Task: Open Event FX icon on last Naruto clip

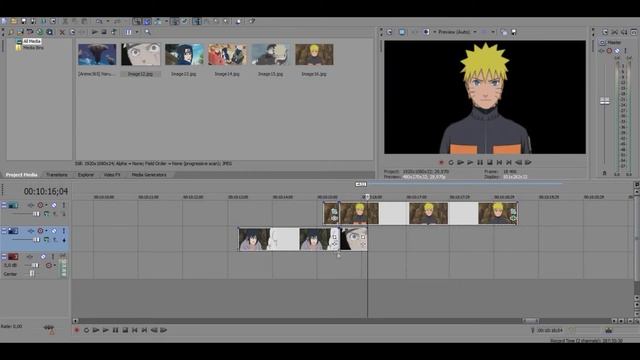Action: coord(513,218)
